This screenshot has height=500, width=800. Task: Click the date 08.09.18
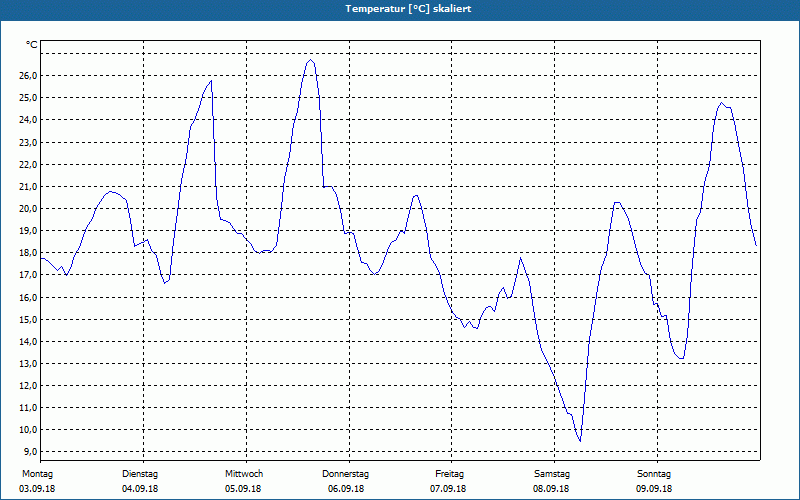click(x=551, y=489)
